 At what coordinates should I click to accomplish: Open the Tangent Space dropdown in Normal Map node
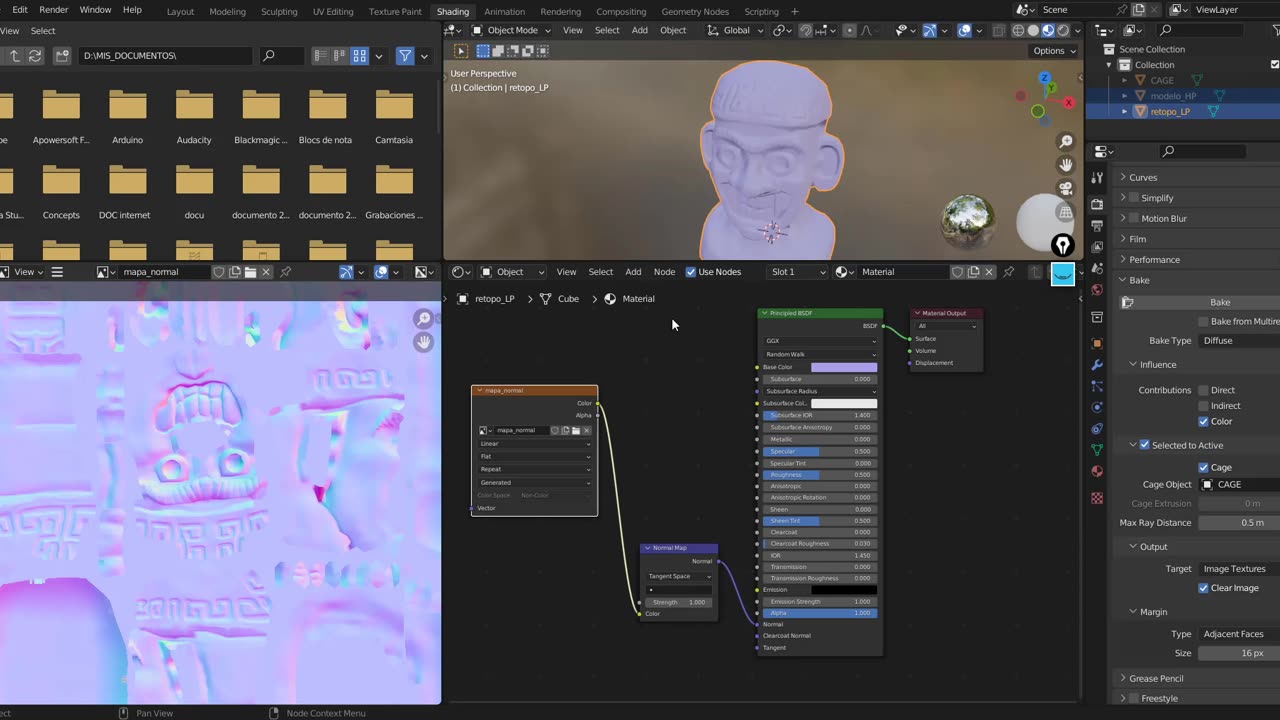(679, 576)
